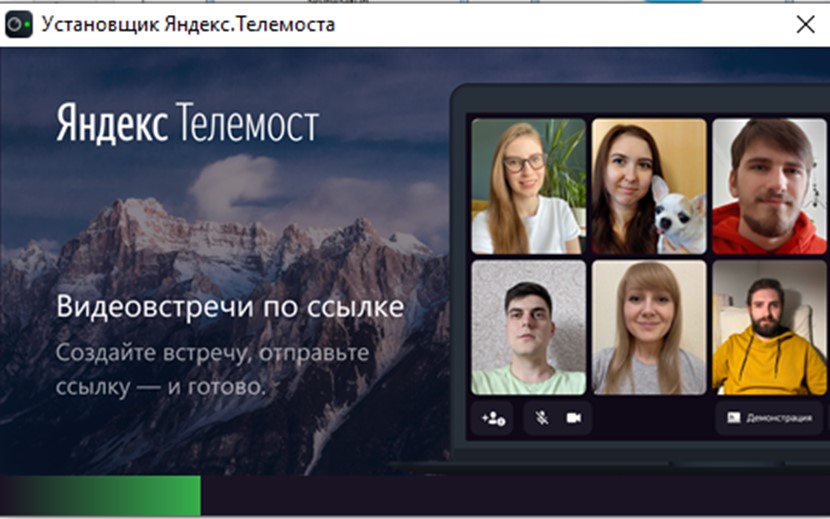Click the Telemost app icon in title bar

pyautogui.click(x=18, y=24)
